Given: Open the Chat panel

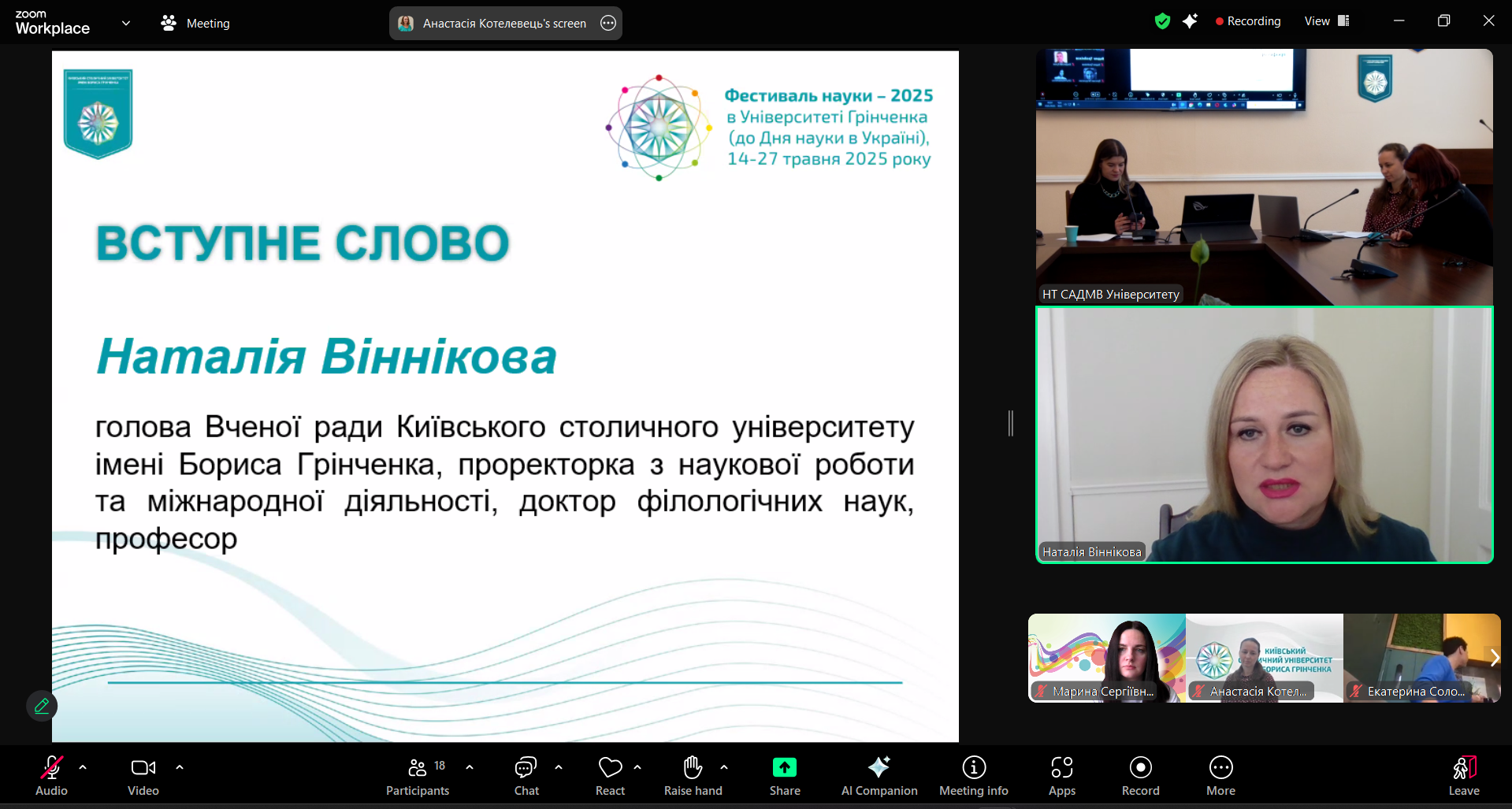Looking at the screenshot, I should [x=526, y=776].
